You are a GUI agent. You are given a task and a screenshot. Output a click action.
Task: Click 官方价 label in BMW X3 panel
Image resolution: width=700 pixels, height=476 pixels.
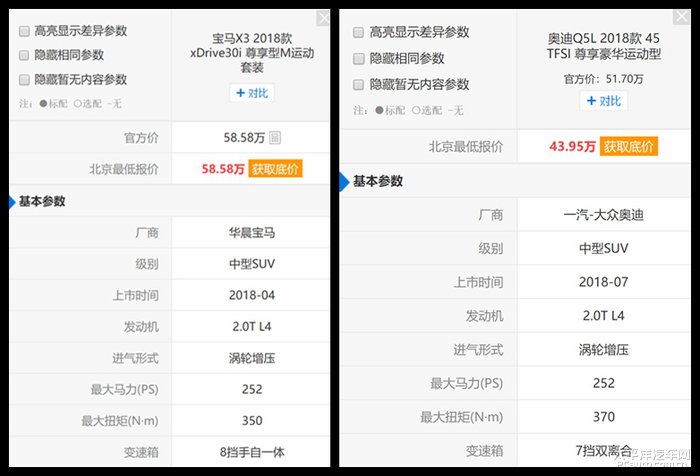141,138
